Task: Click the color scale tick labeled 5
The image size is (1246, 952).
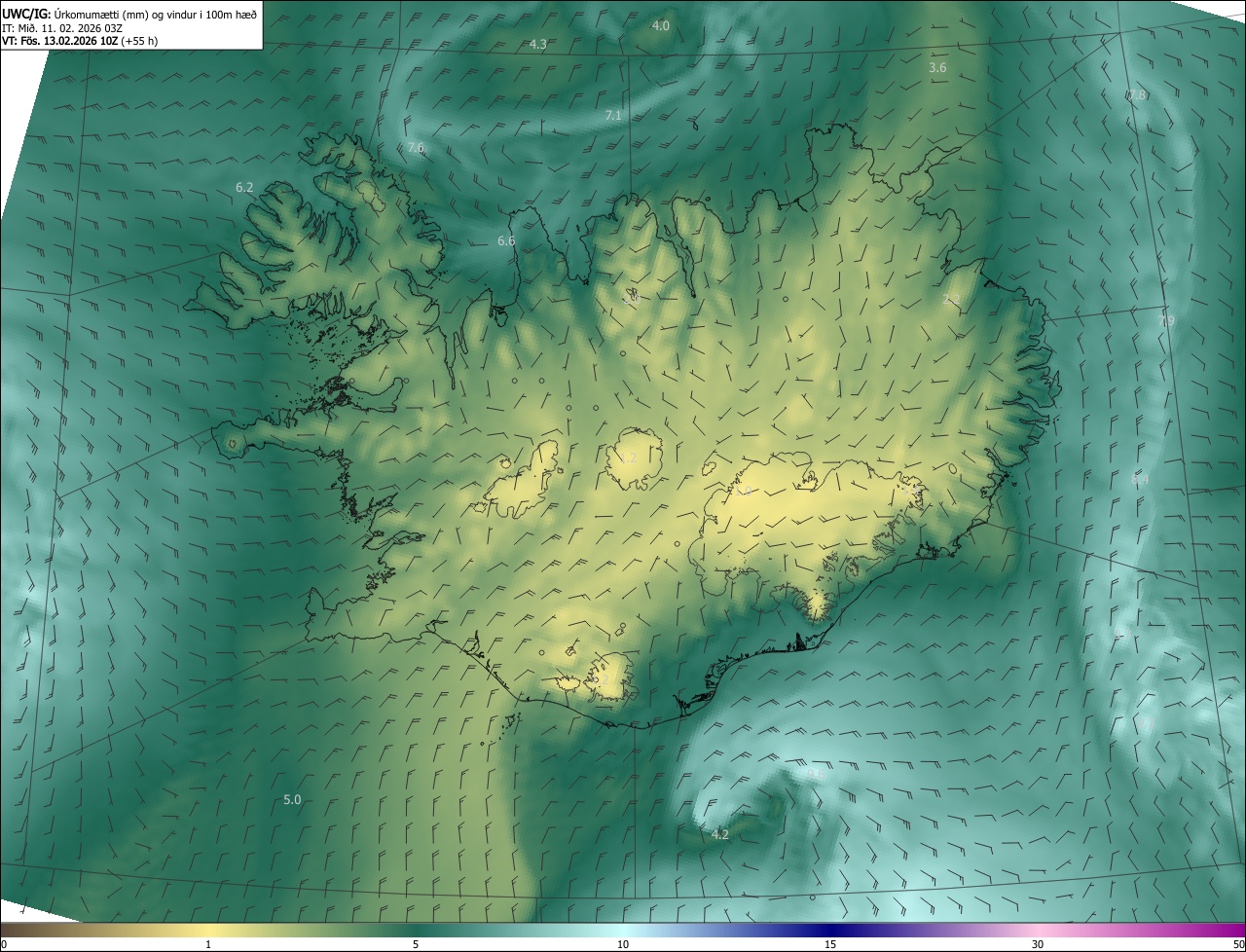Action: coord(416,944)
